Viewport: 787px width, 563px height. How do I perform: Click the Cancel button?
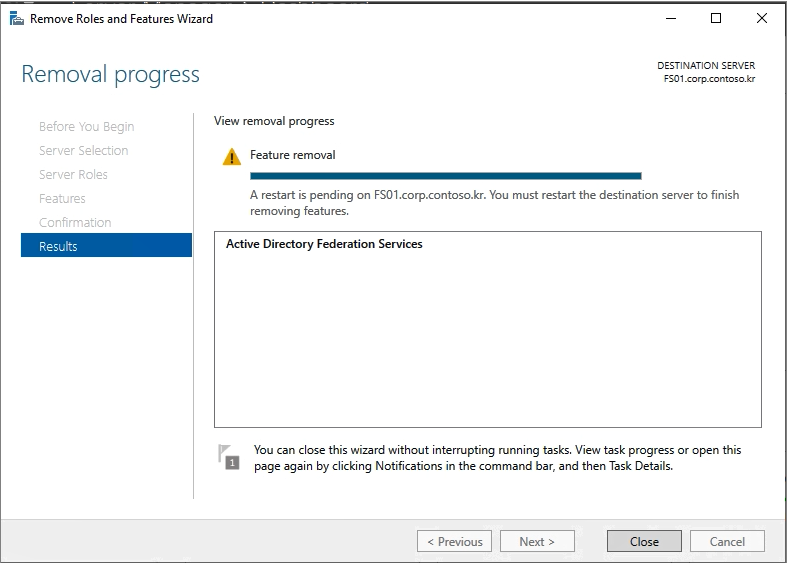coord(727,541)
